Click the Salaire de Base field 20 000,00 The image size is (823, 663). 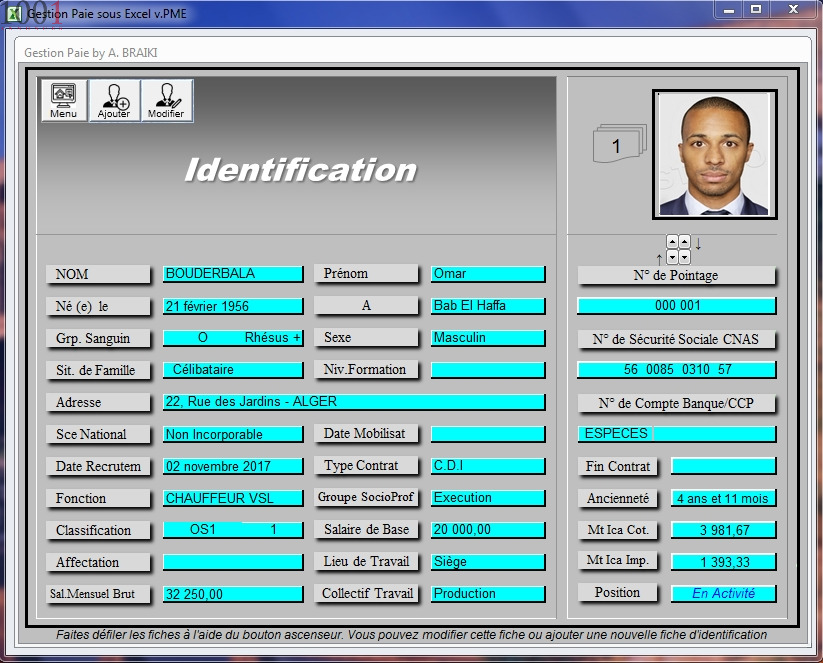pos(488,530)
